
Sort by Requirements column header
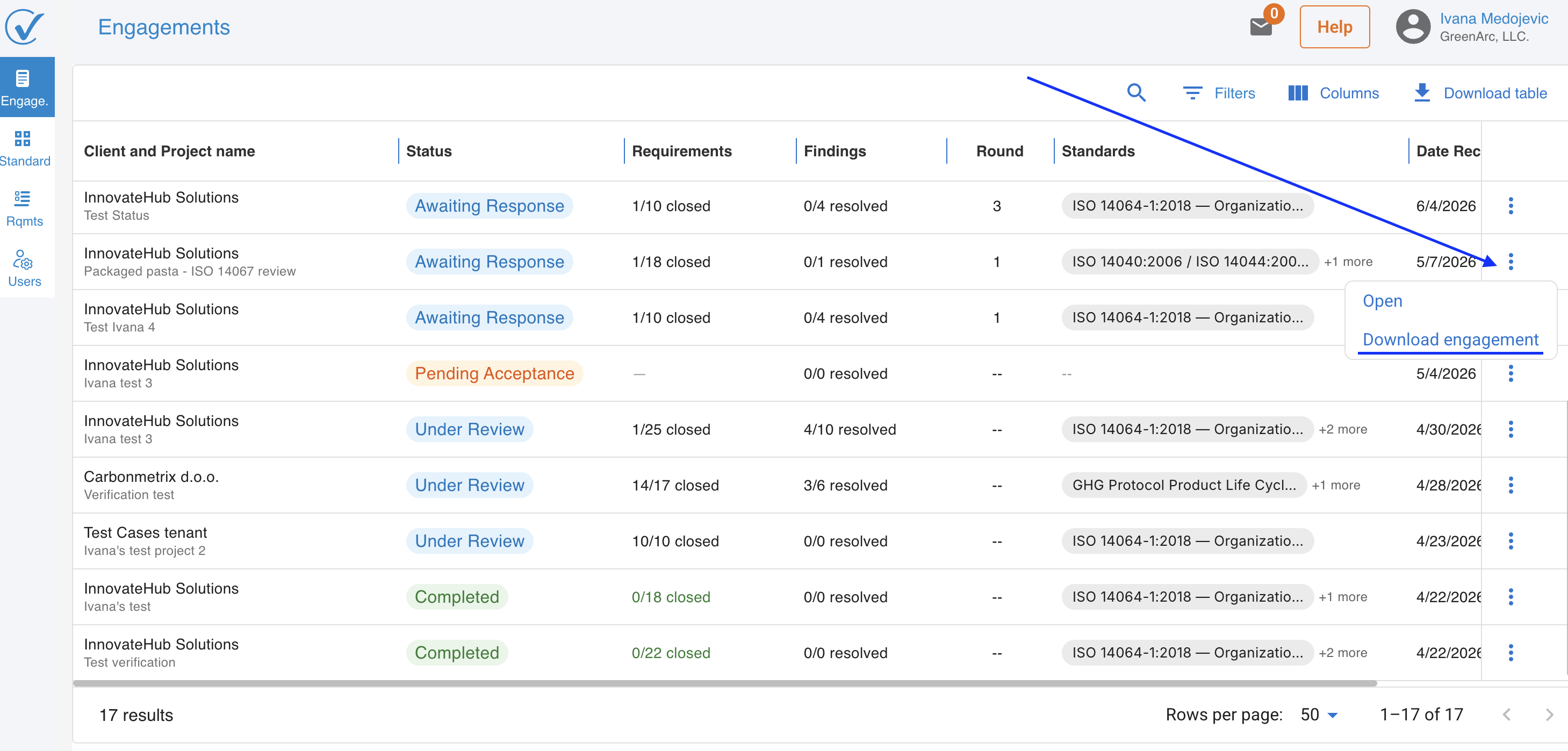[x=681, y=151]
